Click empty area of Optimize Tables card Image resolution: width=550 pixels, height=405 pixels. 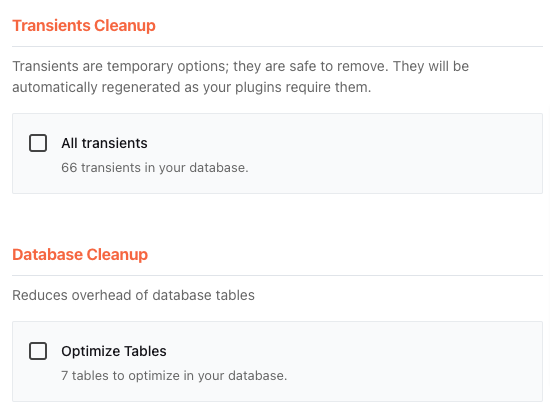[x=386, y=362]
